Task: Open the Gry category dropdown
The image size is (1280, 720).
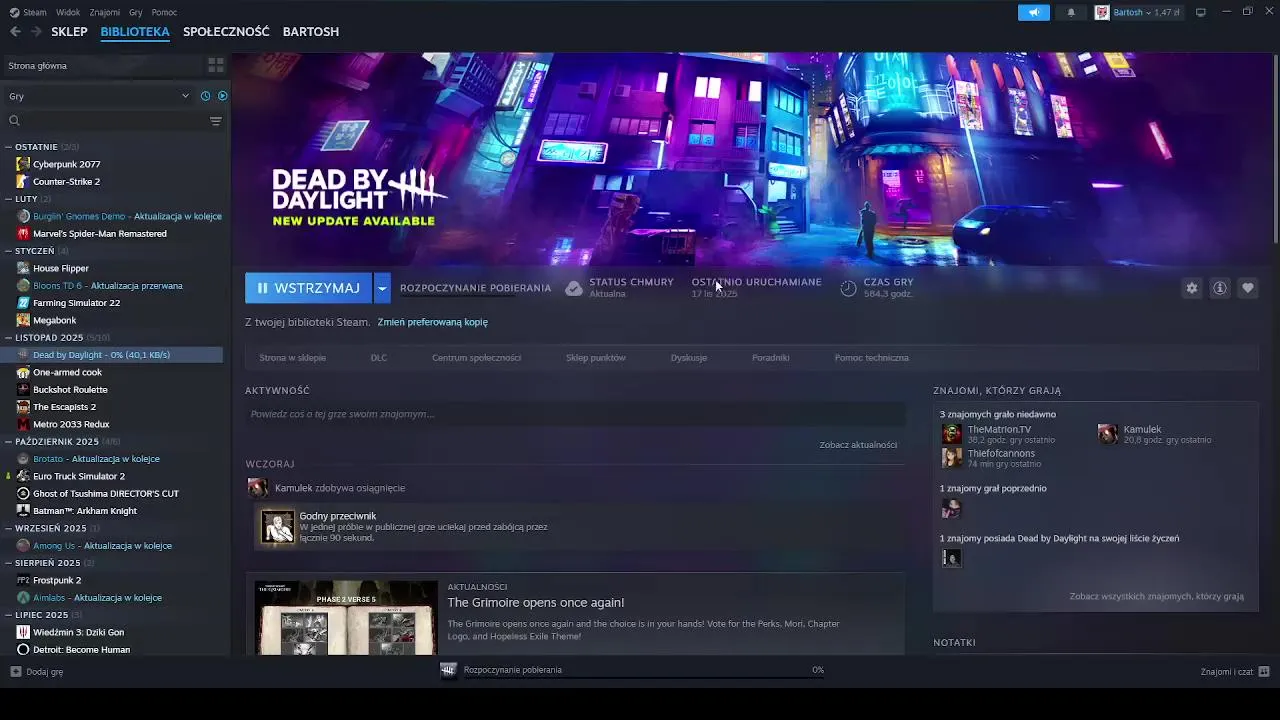Action: coord(98,96)
